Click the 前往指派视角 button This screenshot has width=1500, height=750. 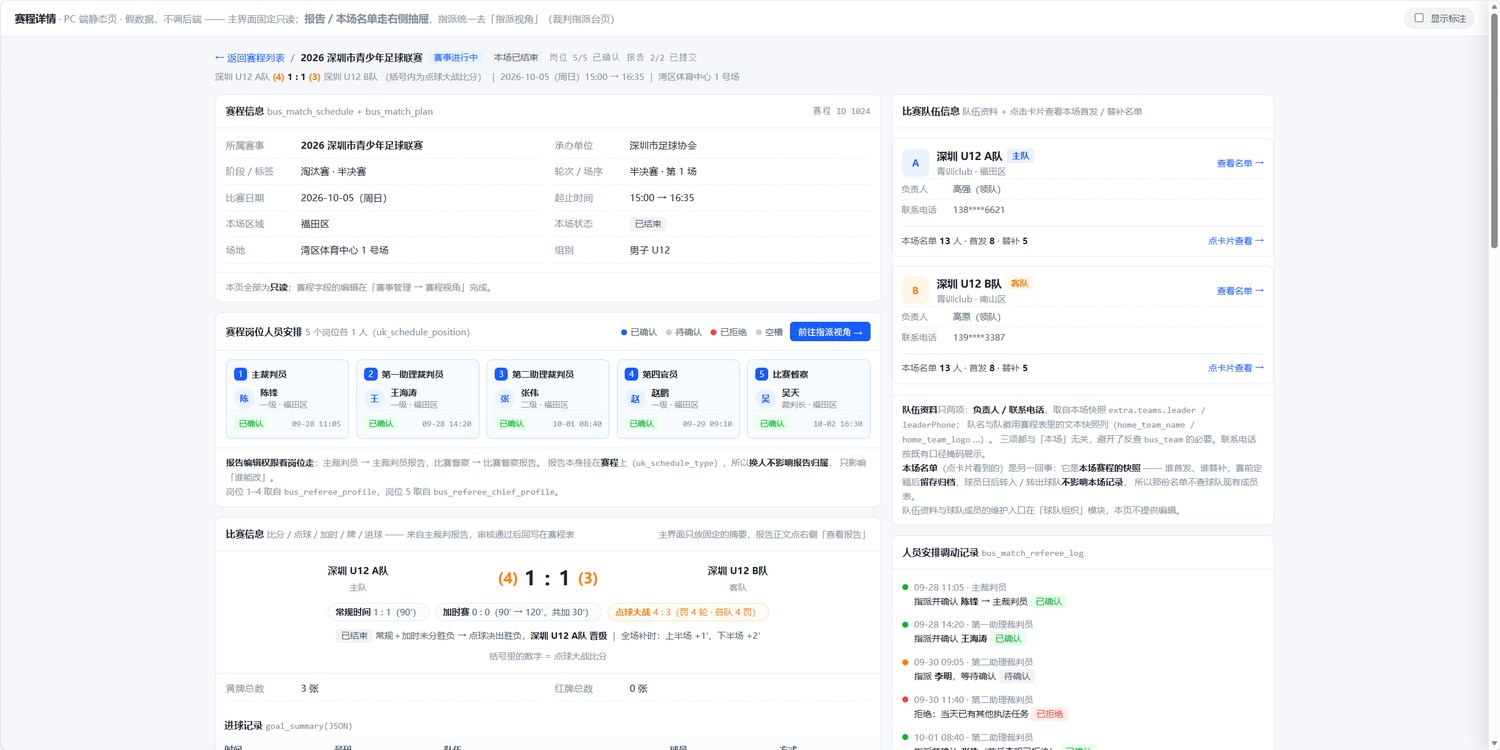(x=830, y=332)
